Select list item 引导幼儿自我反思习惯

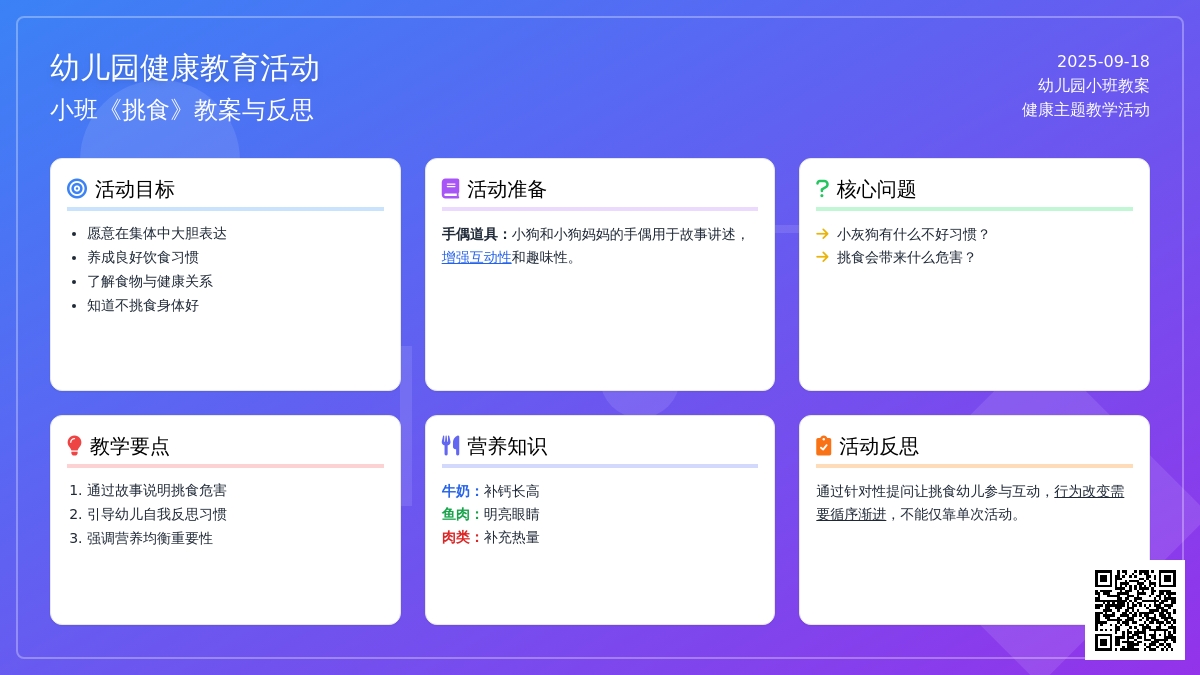pos(157,514)
